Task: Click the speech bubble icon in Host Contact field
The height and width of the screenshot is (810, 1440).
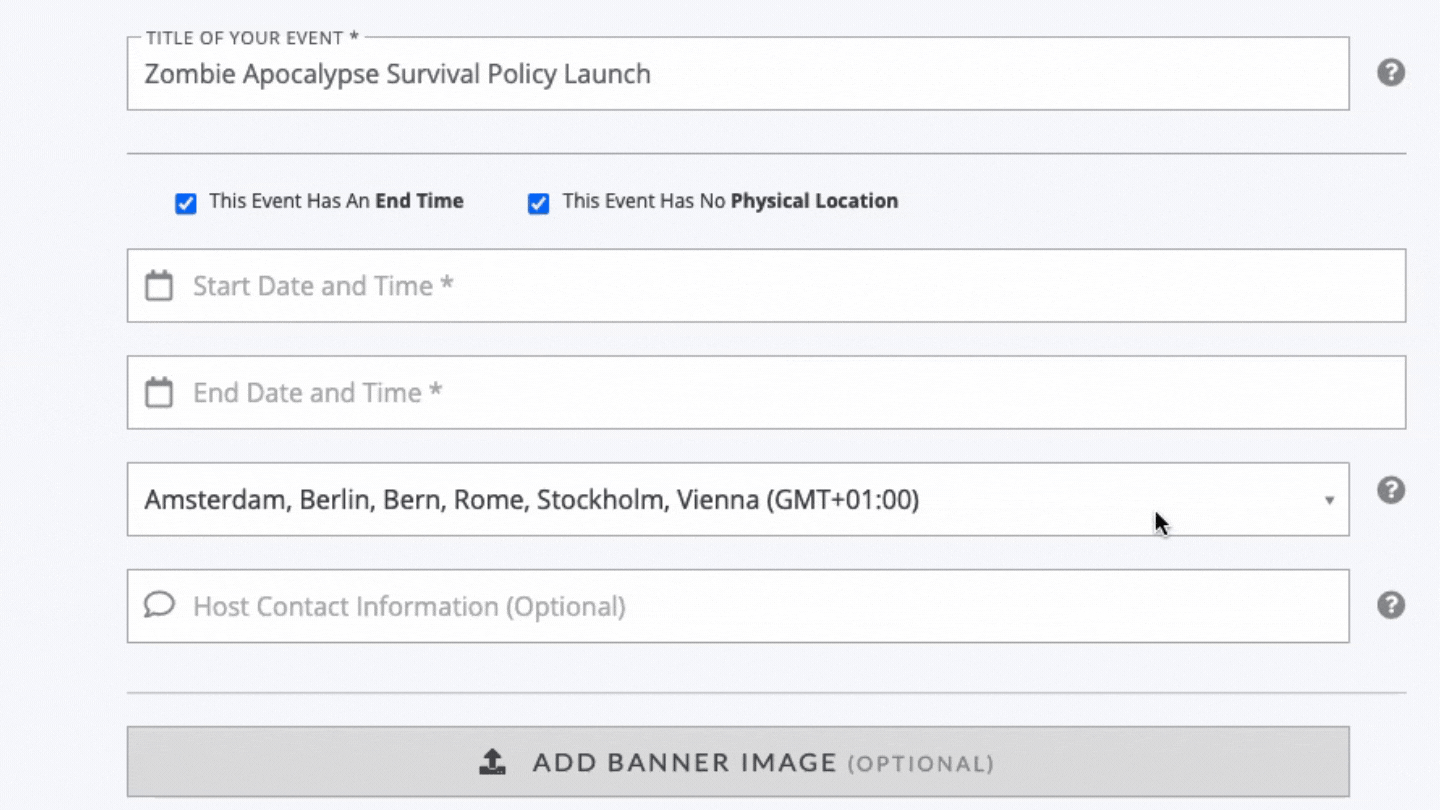Action: 159,605
